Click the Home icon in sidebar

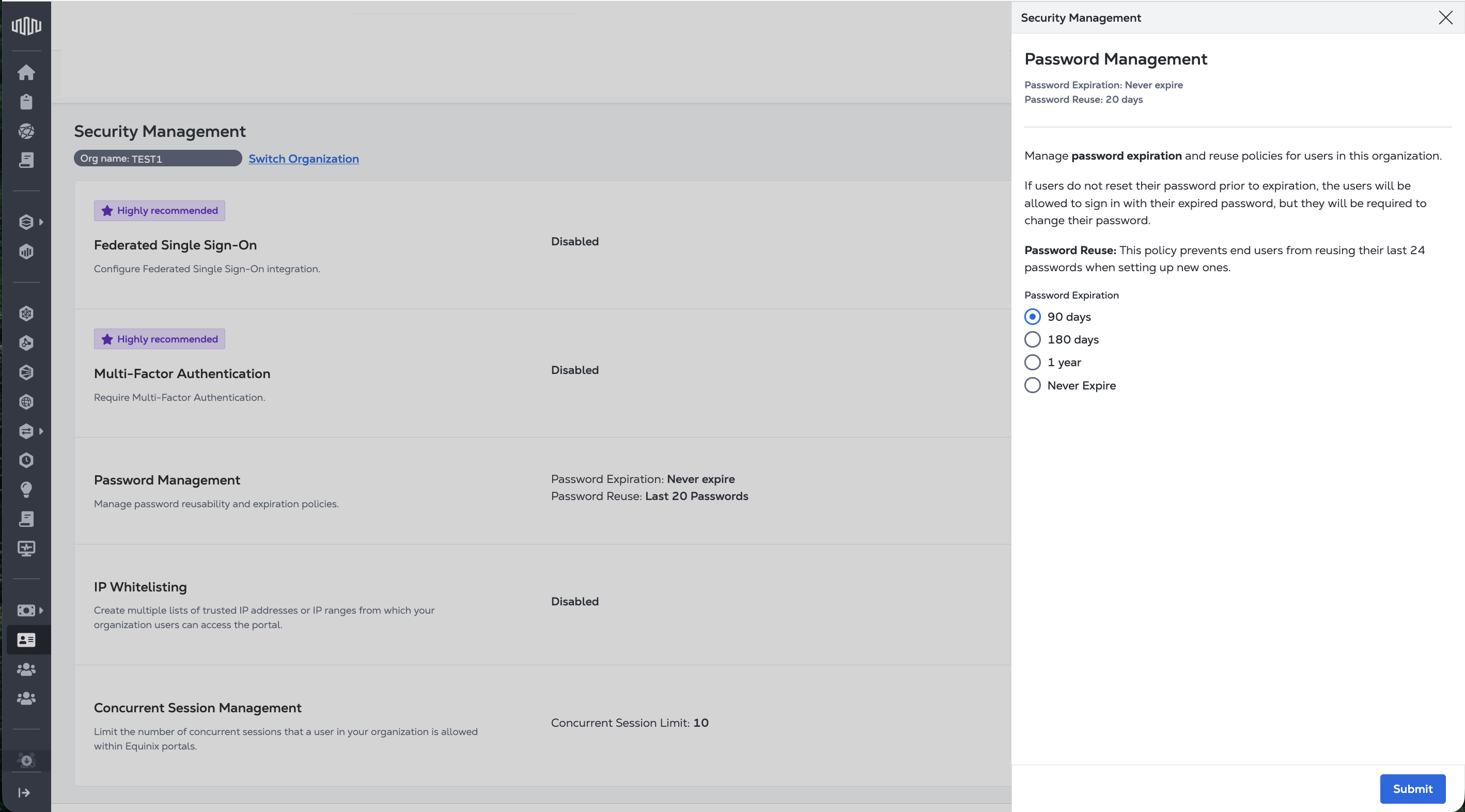pos(26,72)
